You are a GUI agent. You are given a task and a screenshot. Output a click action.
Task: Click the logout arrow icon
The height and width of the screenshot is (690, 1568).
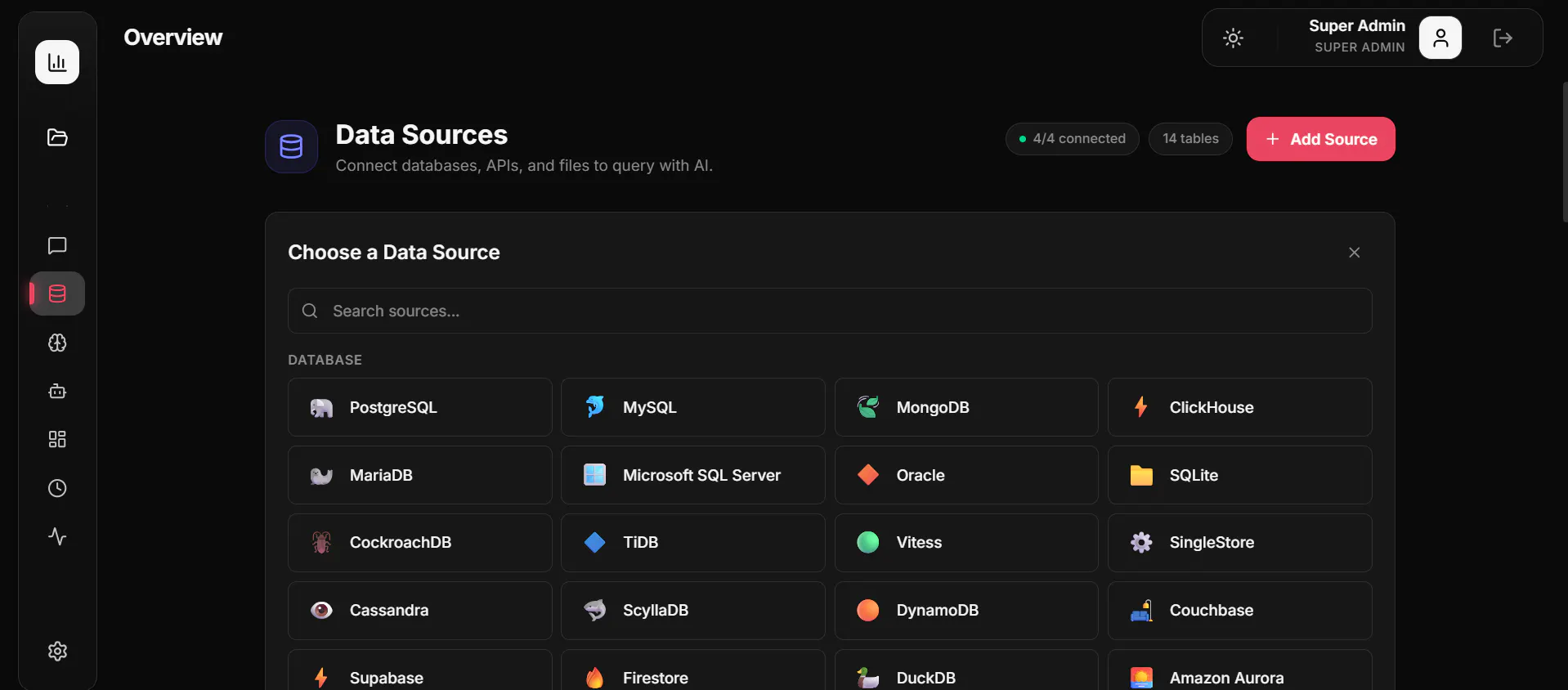[x=1503, y=38]
